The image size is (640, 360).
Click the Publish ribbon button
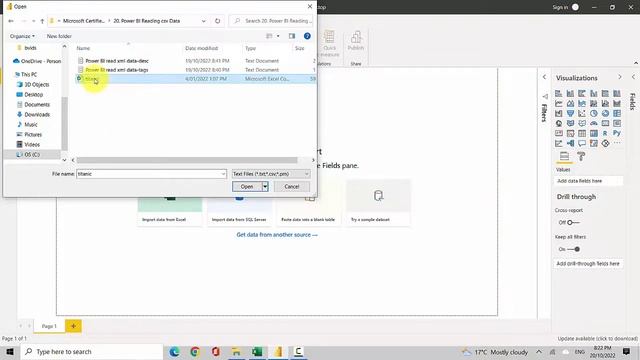pyautogui.click(x=356, y=41)
